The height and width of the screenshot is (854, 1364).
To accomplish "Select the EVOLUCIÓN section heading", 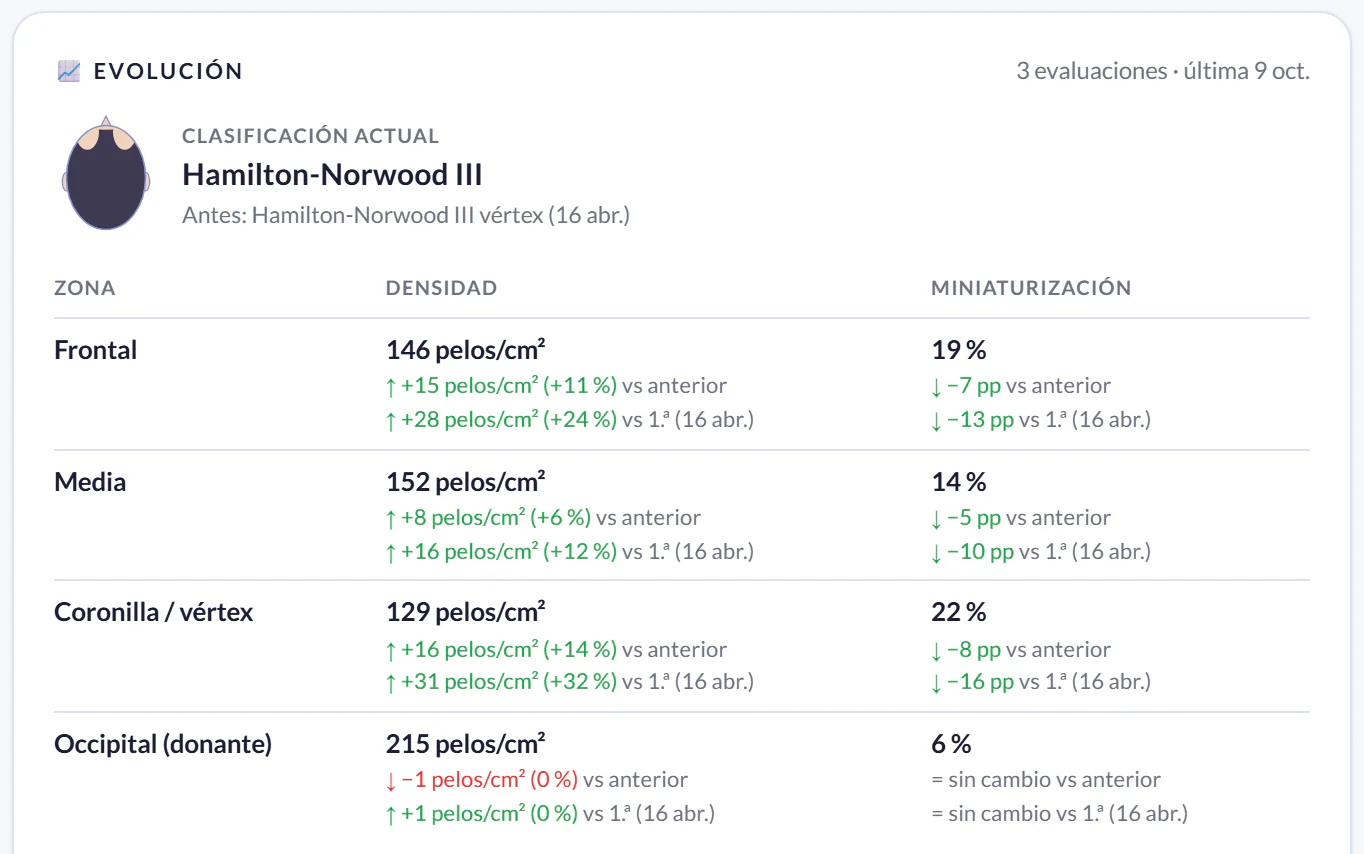I will (x=168, y=71).
